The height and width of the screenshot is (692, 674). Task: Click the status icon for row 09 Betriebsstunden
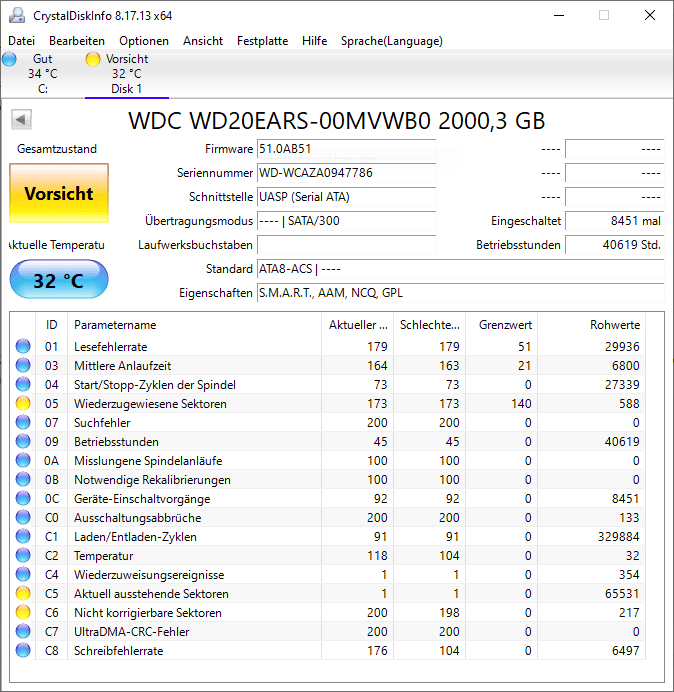point(23,441)
